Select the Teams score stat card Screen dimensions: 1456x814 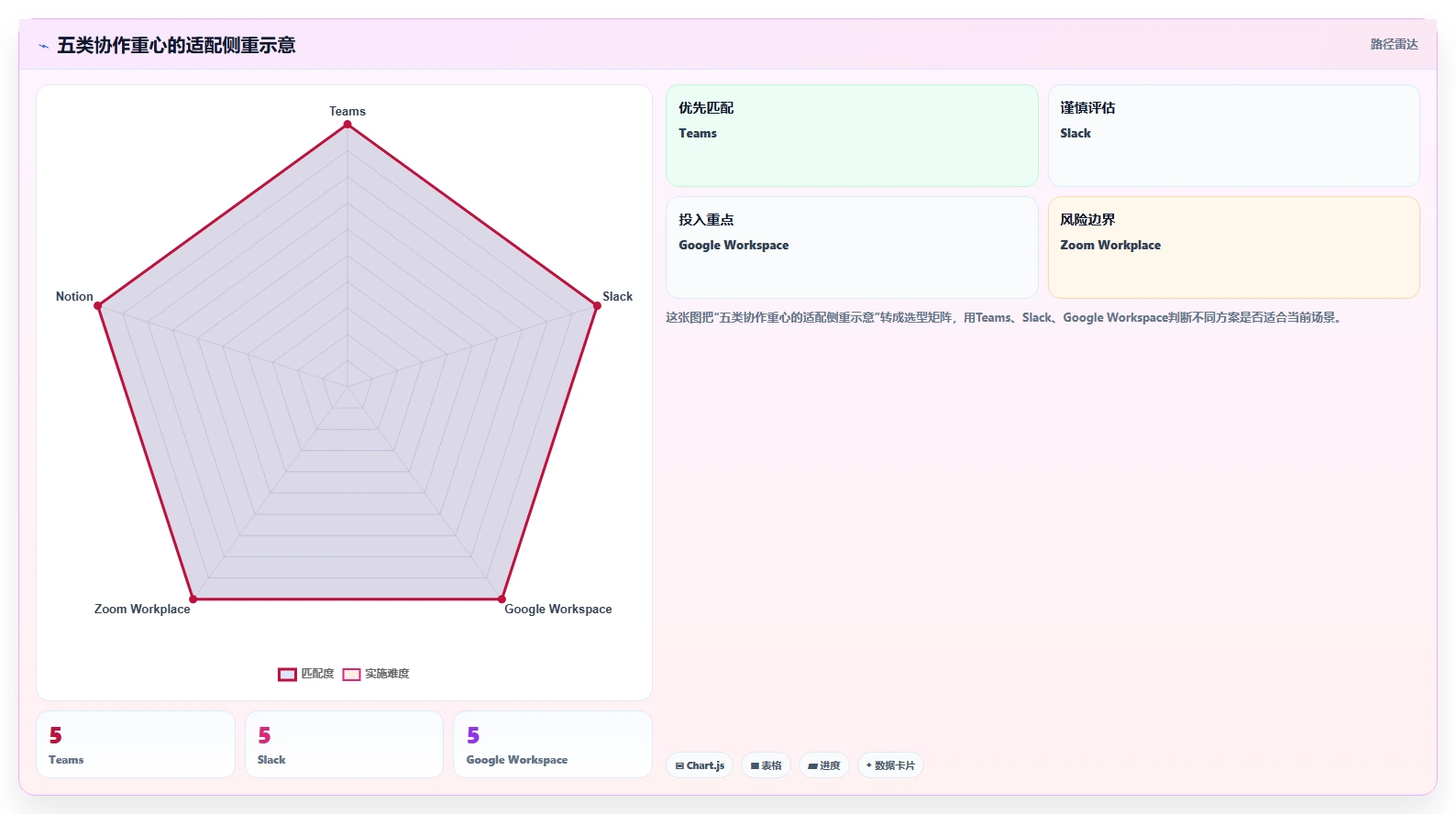[136, 744]
